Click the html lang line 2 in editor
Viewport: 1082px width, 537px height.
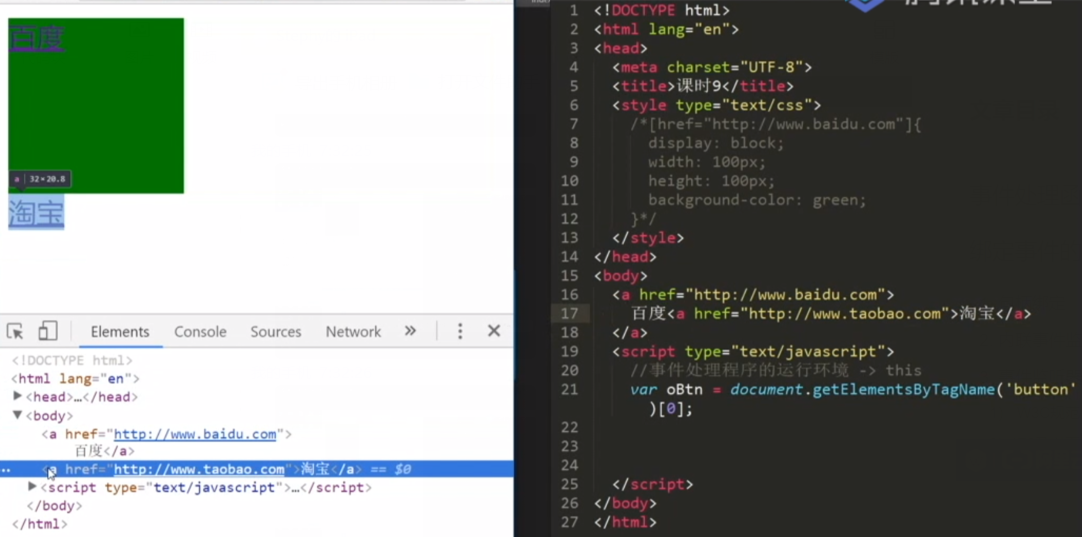click(x=666, y=30)
